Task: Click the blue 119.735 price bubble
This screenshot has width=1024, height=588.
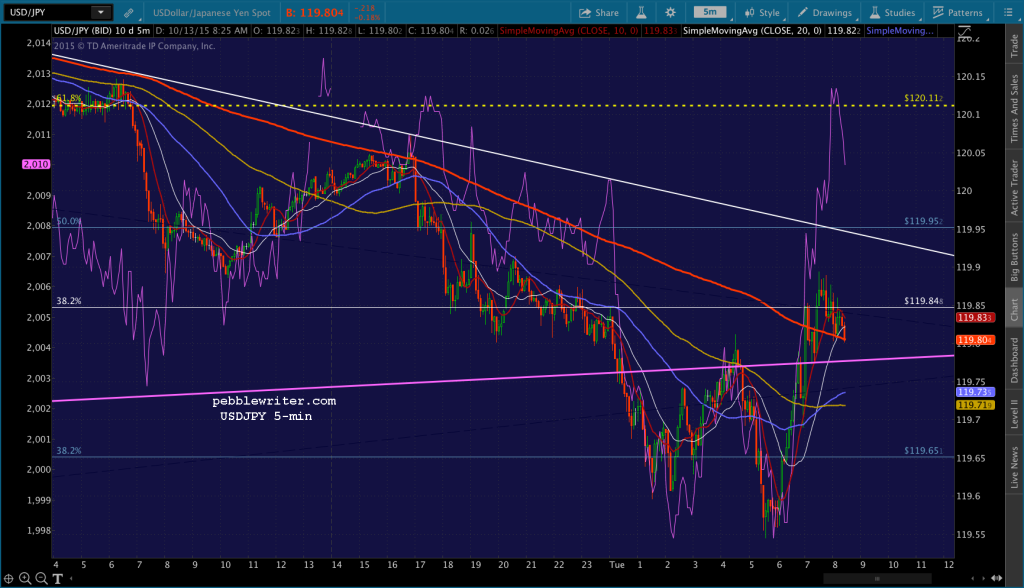Action: click(975, 392)
